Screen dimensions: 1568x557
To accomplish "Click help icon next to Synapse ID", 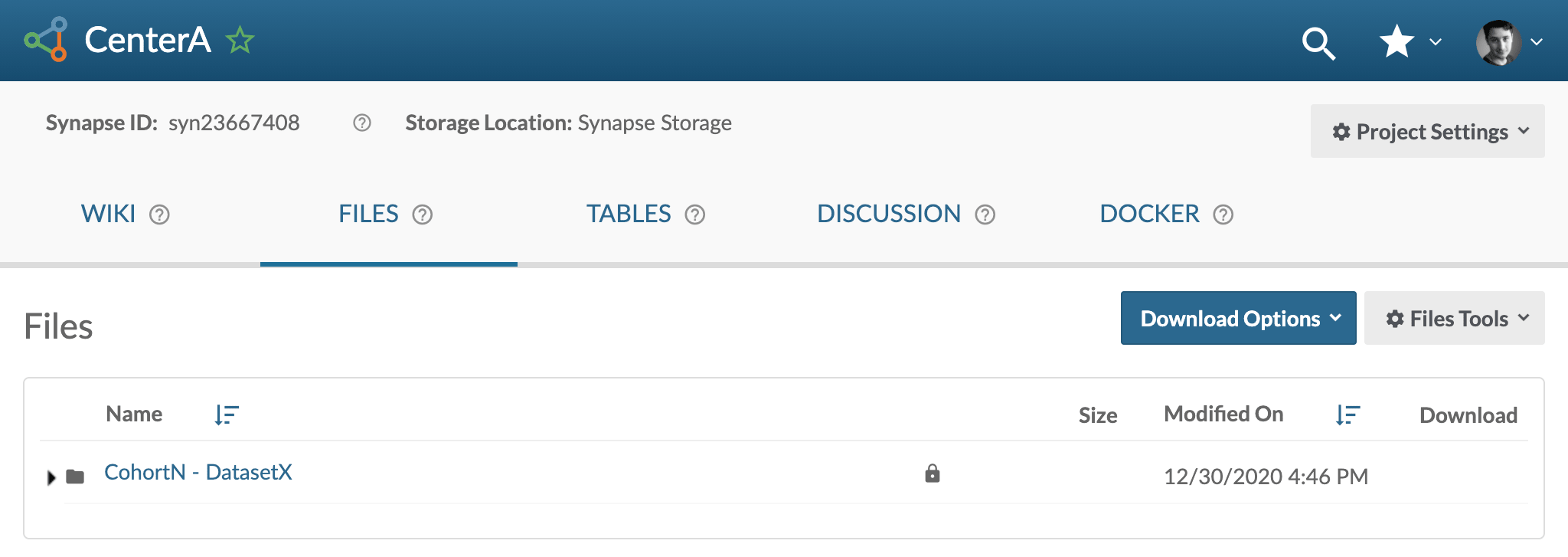I will pos(362,123).
